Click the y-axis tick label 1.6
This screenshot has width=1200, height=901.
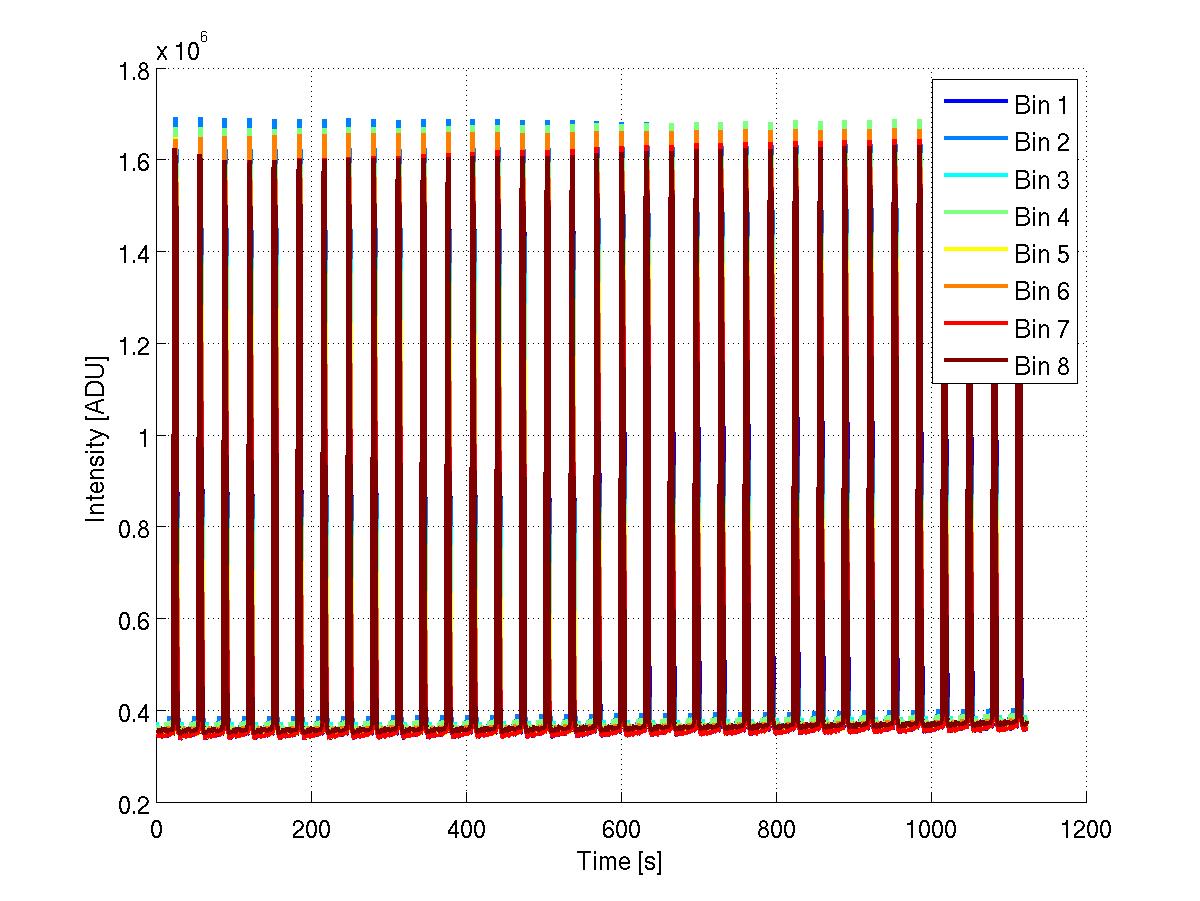pos(132,160)
